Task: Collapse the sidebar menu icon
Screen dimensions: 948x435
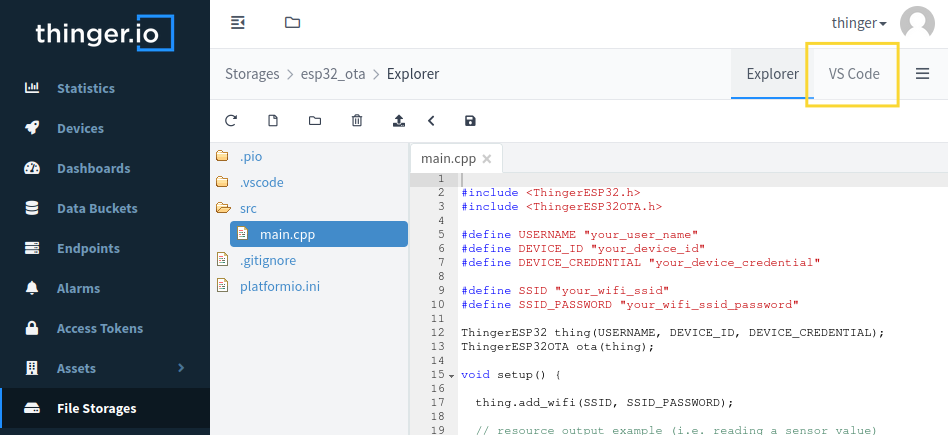Action: pos(238,23)
